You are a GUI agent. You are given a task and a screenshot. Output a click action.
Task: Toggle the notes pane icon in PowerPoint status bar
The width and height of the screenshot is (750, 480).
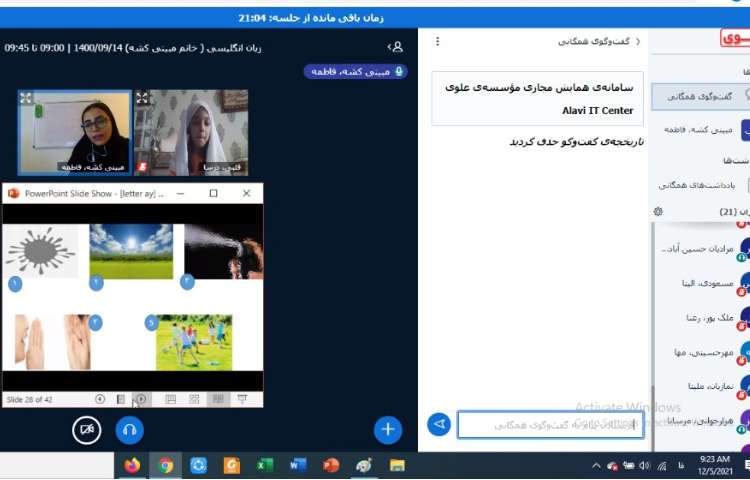(x=121, y=399)
